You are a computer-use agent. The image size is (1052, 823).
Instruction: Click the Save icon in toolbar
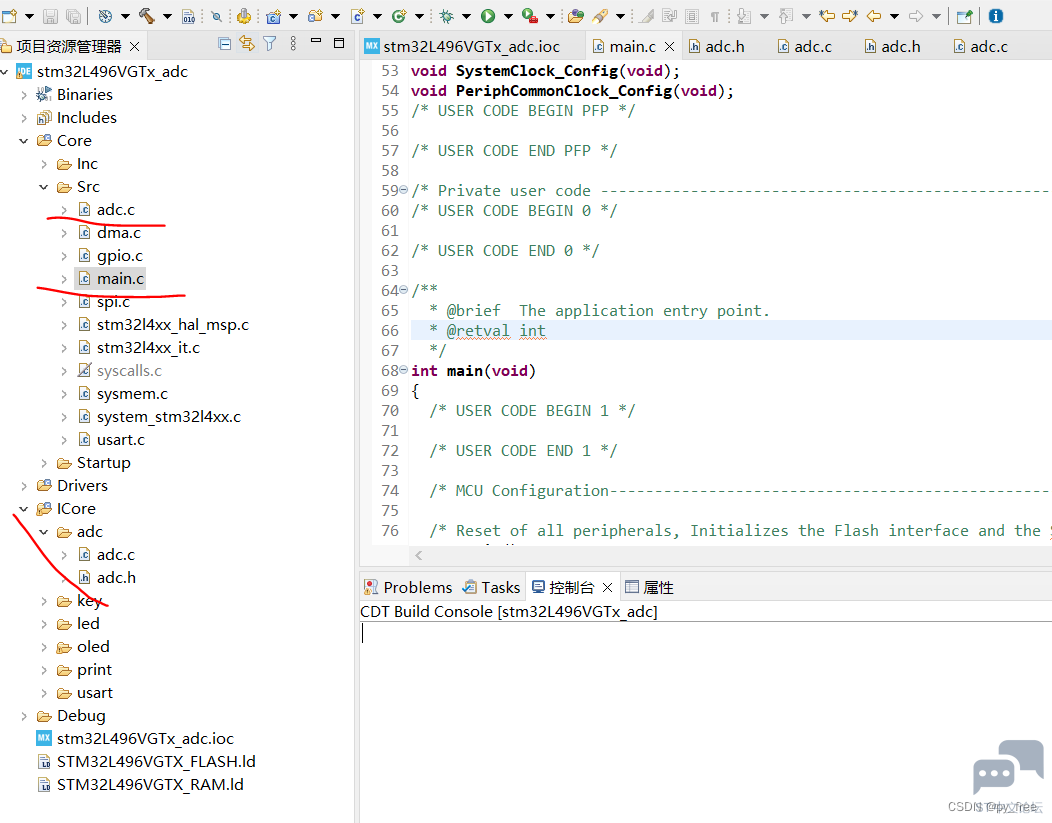pyautogui.click(x=50, y=15)
